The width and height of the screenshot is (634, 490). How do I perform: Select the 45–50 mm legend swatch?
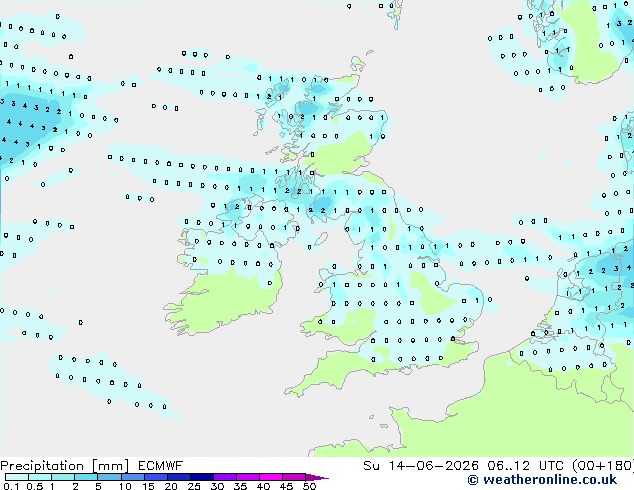(294, 477)
